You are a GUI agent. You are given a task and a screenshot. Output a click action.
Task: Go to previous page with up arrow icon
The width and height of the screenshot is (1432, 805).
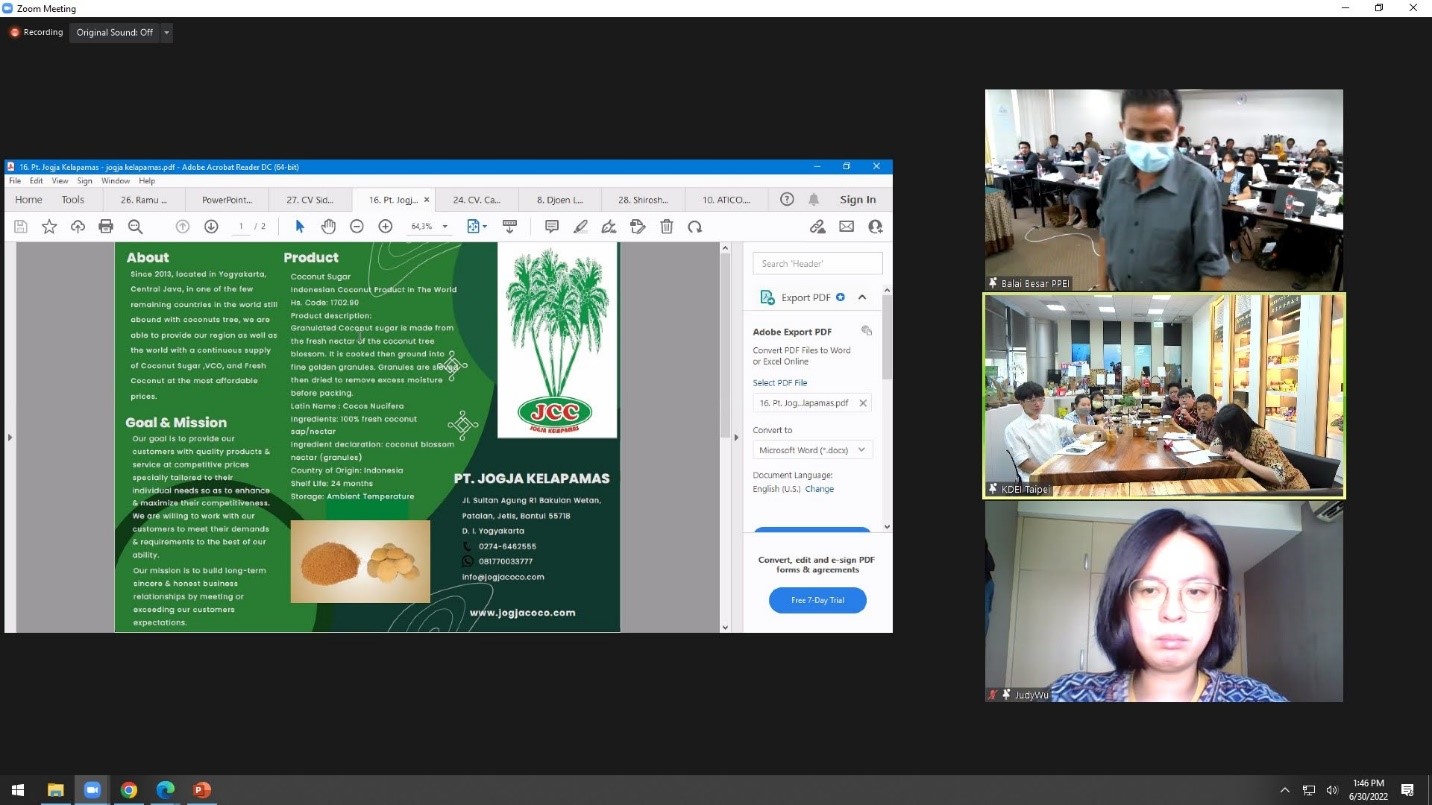coord(182,227)
